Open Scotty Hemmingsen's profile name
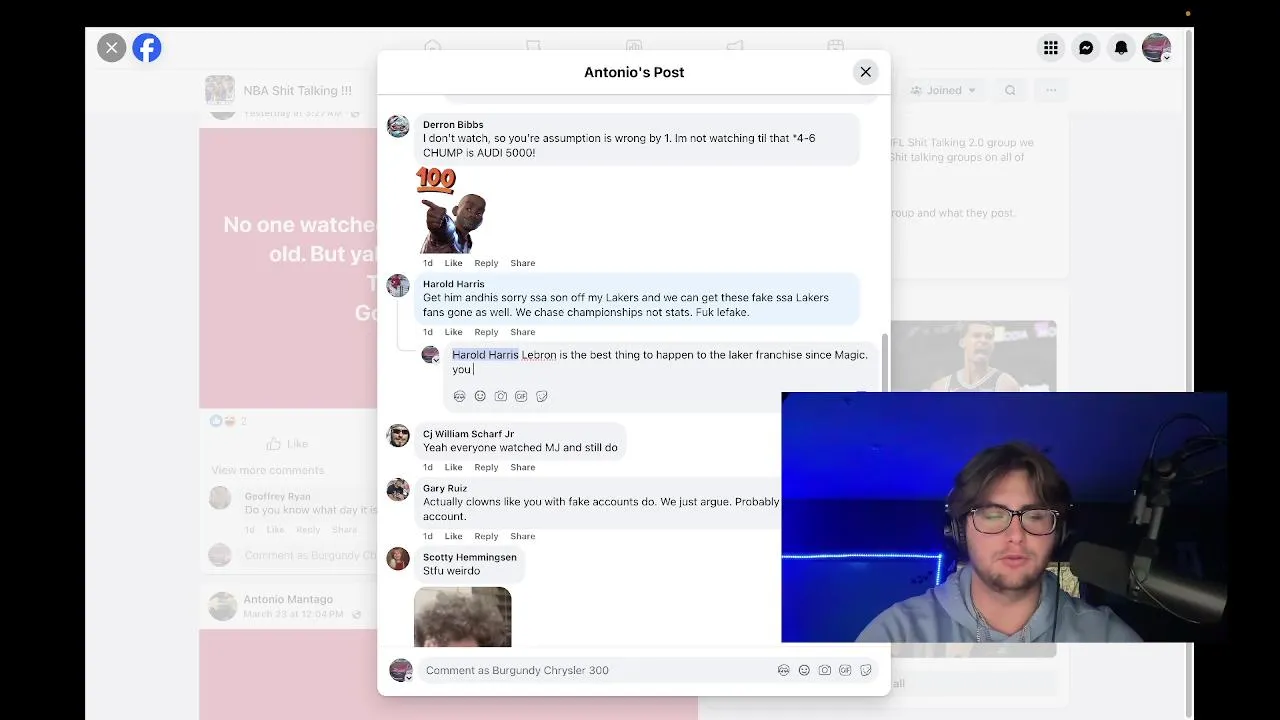Screen dimensions: 1280x720 [470, 557]
